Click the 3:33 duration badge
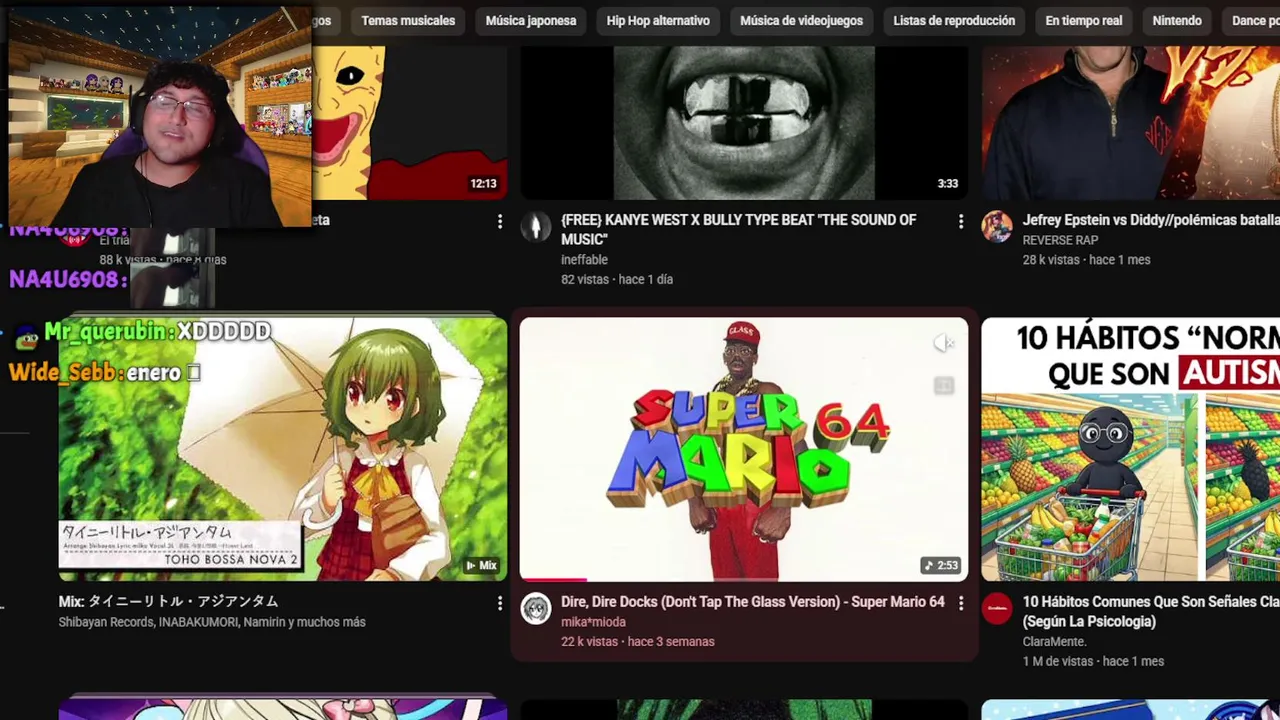1280x720 pixels. point(948,184)
